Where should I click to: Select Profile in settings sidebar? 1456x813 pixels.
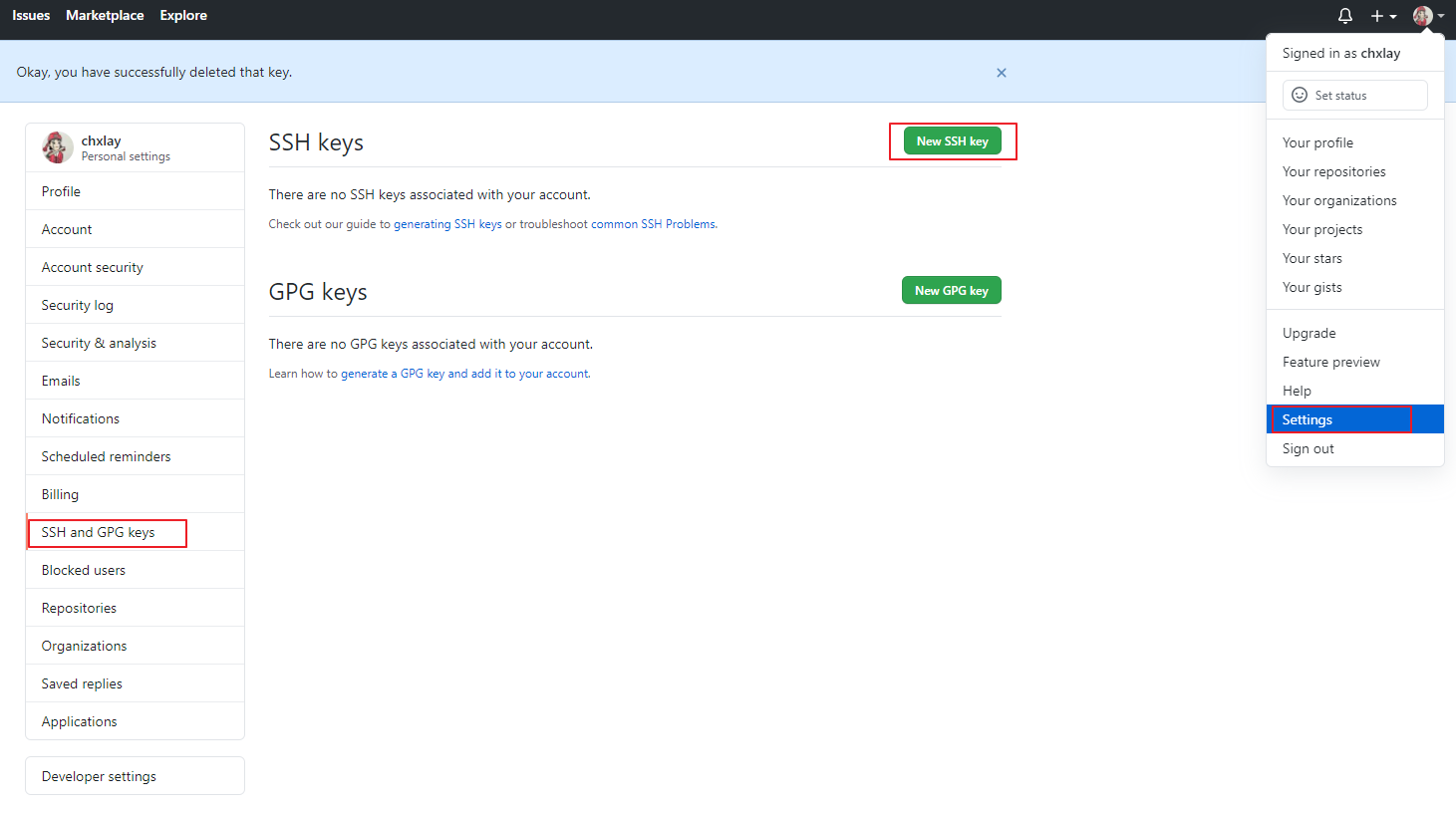pos(135,191)
